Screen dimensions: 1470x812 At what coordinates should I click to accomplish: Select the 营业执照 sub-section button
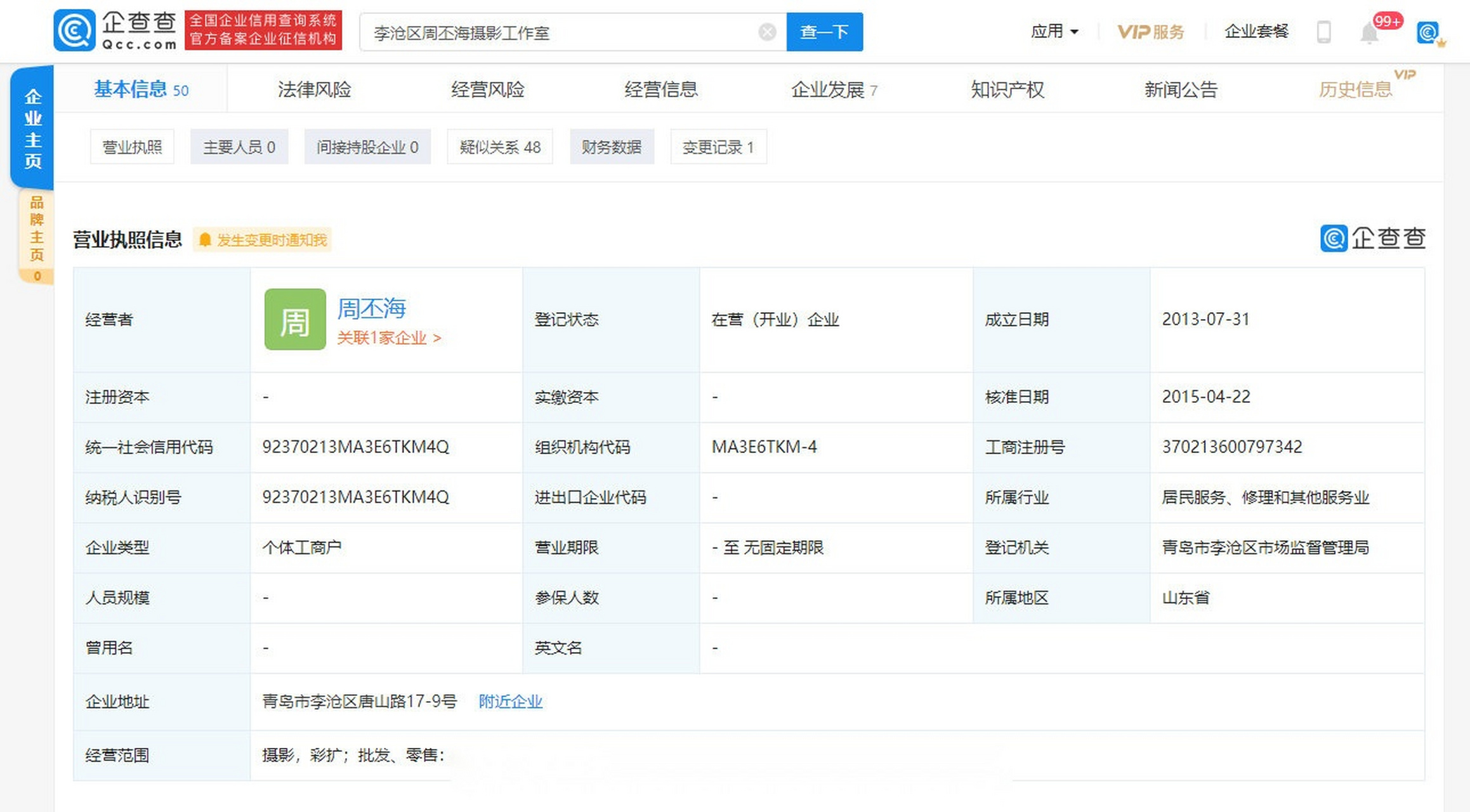(132, 147)
